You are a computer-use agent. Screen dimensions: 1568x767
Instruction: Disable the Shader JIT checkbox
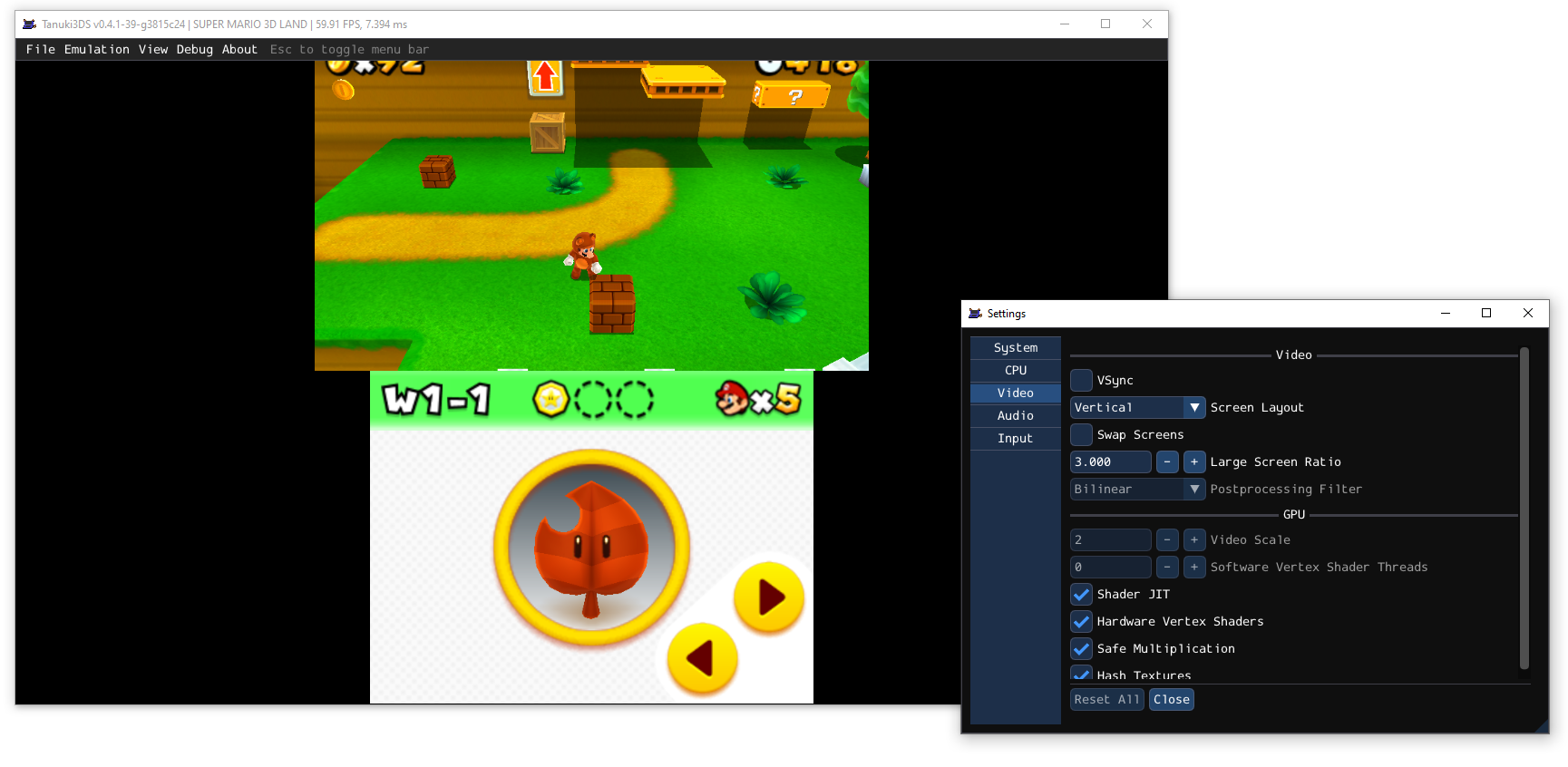coord(1082,595)
